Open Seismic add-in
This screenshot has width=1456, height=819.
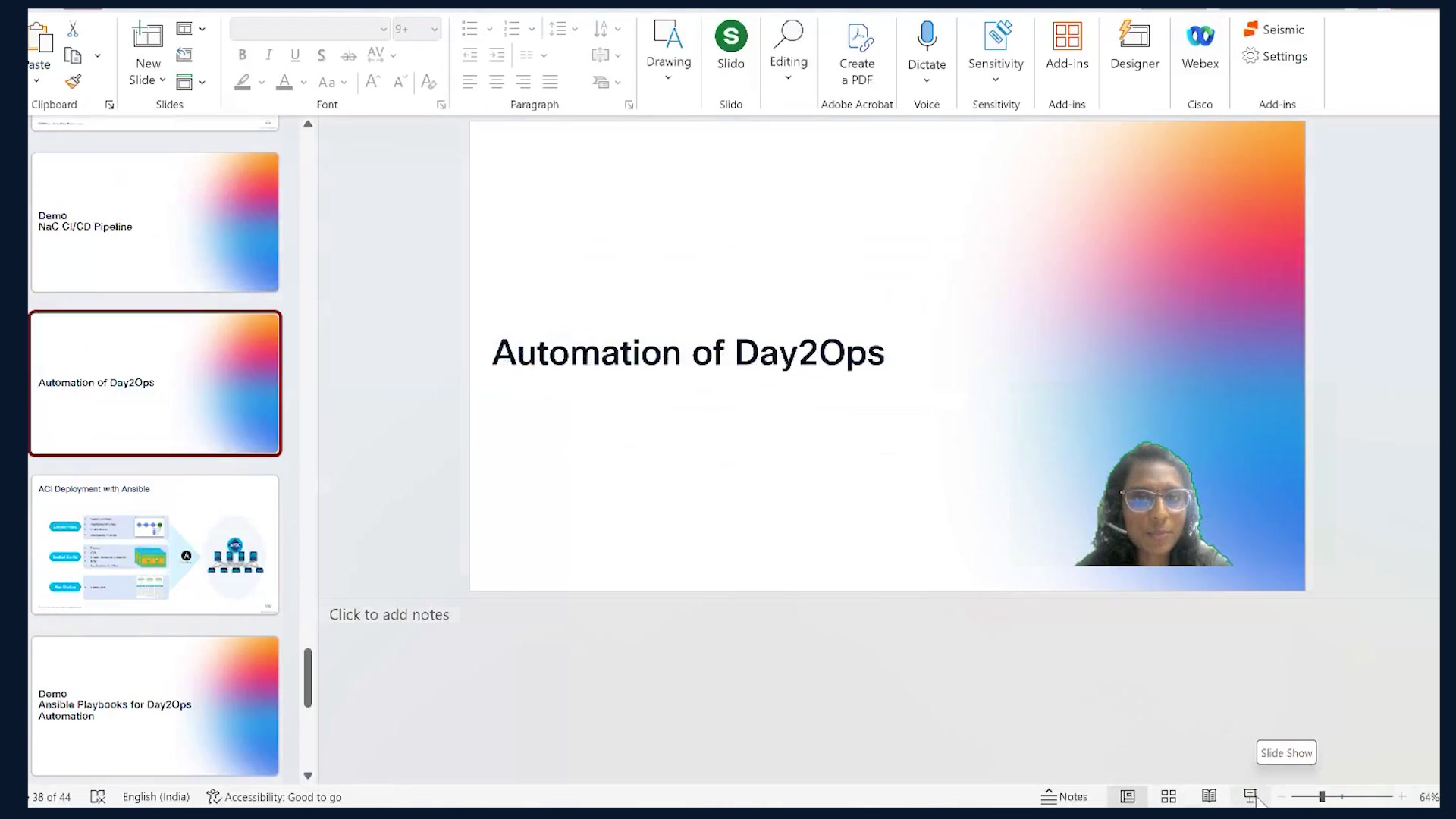1274,30
